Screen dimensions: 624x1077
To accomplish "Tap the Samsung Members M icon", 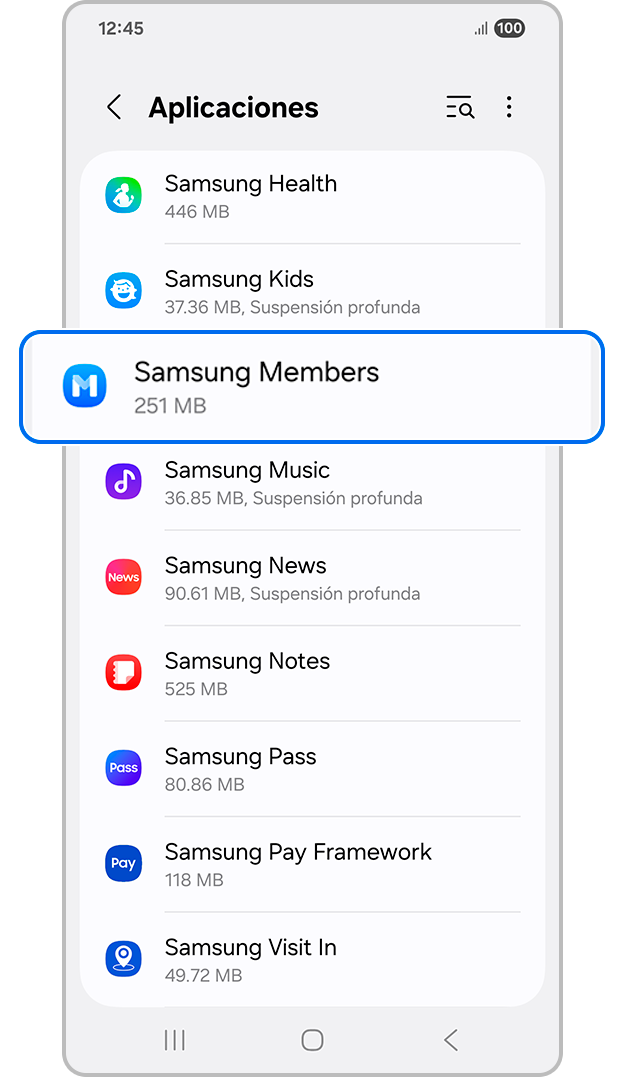I will pyautogui.click(x=85, y=386).
